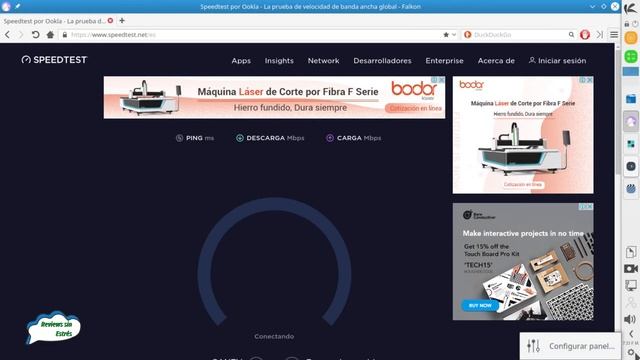
Task: Click the toolbar overflow arrow icon
Action: pyautogui.click(x=600, y=35)
